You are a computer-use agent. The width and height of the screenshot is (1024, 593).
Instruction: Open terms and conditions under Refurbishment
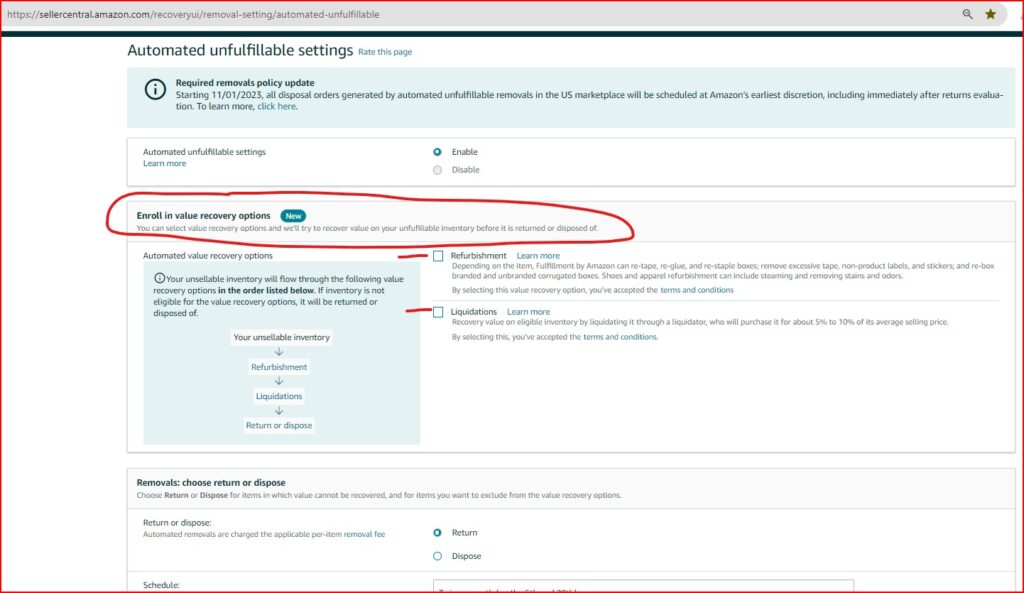click(x=696, y=290)
